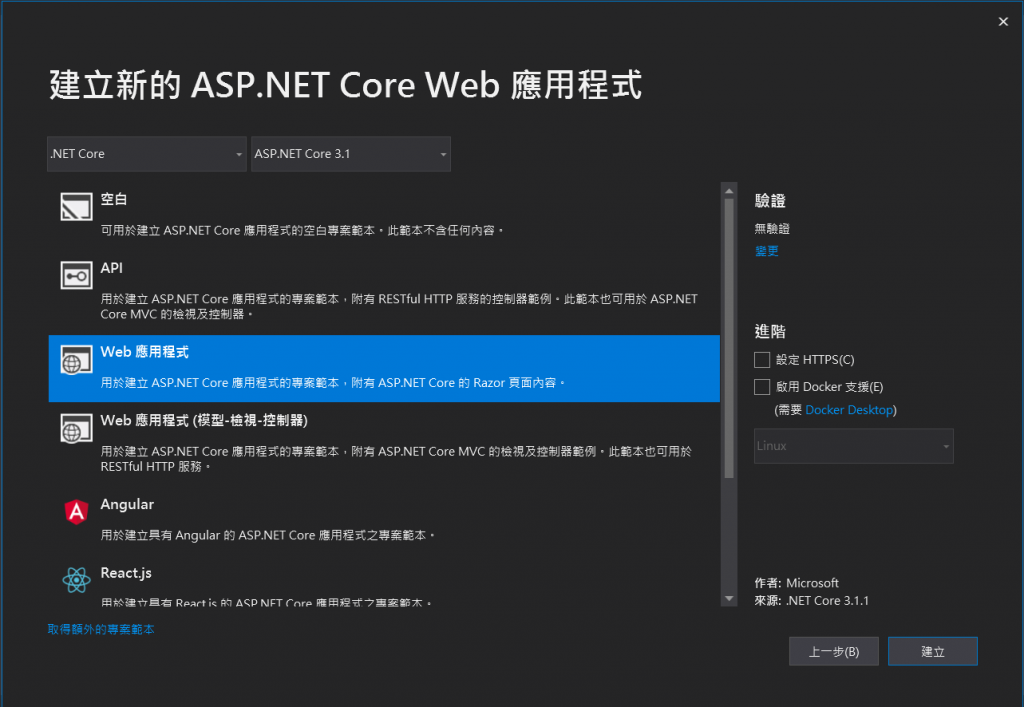
Task: Open the Docker Desktop link
Action: point(849,410)
